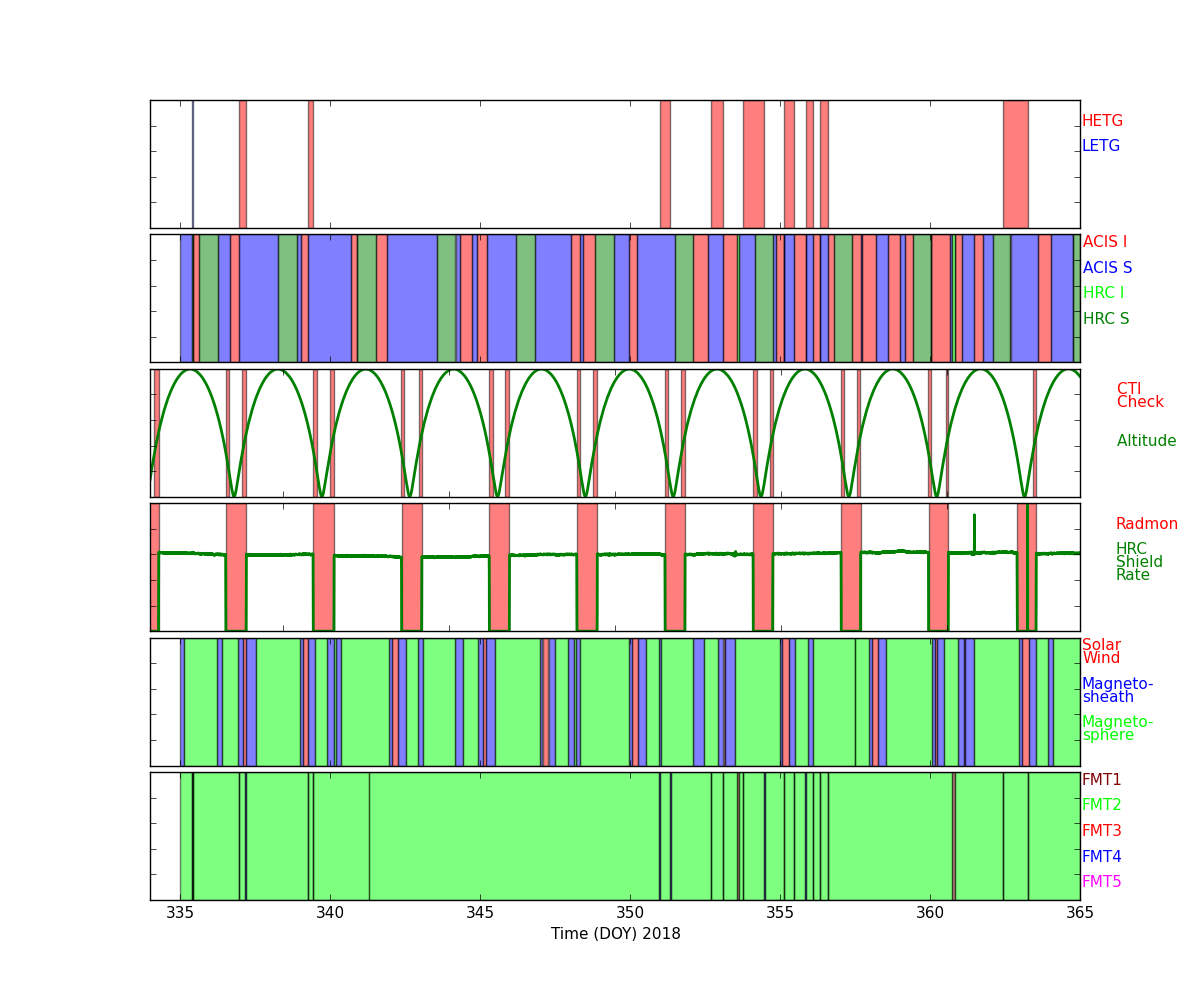Click the widest red HETG band in top panel
The width and height of the screenshot is (1200, 1000).
click(1015, 164)
